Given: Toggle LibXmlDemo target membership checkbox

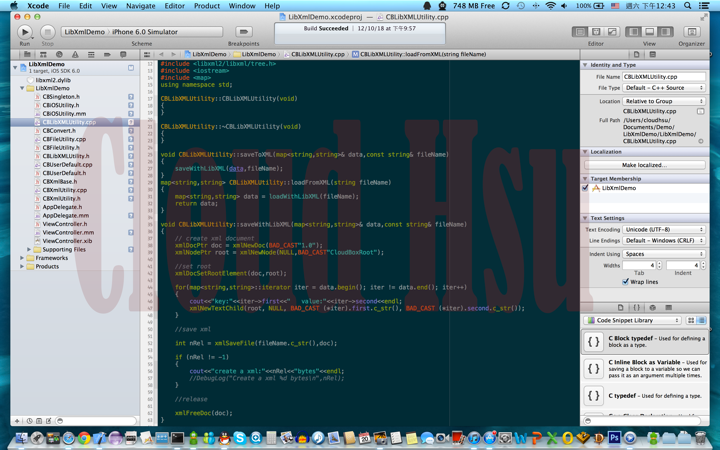Looking at the screenshot, I should (x=585, y=188).
